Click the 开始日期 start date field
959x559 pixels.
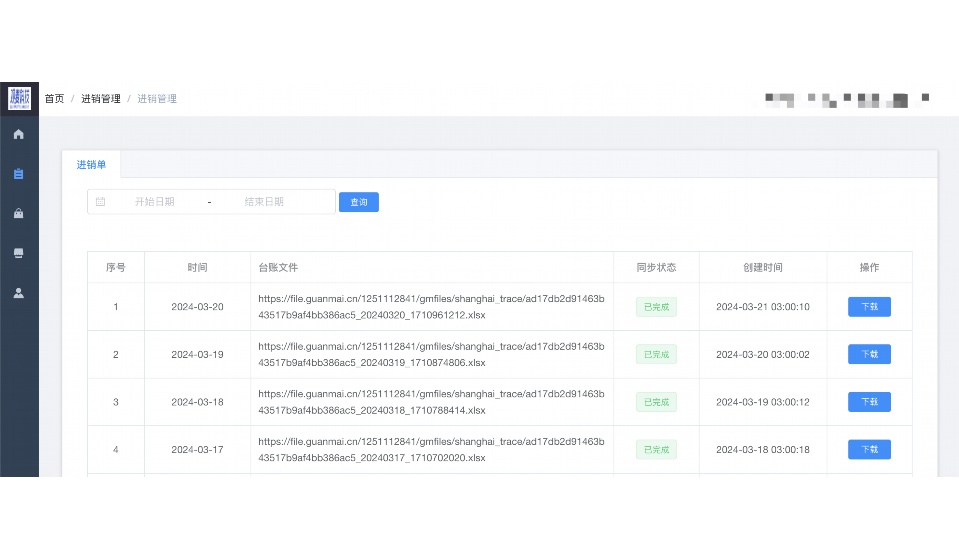155,202
